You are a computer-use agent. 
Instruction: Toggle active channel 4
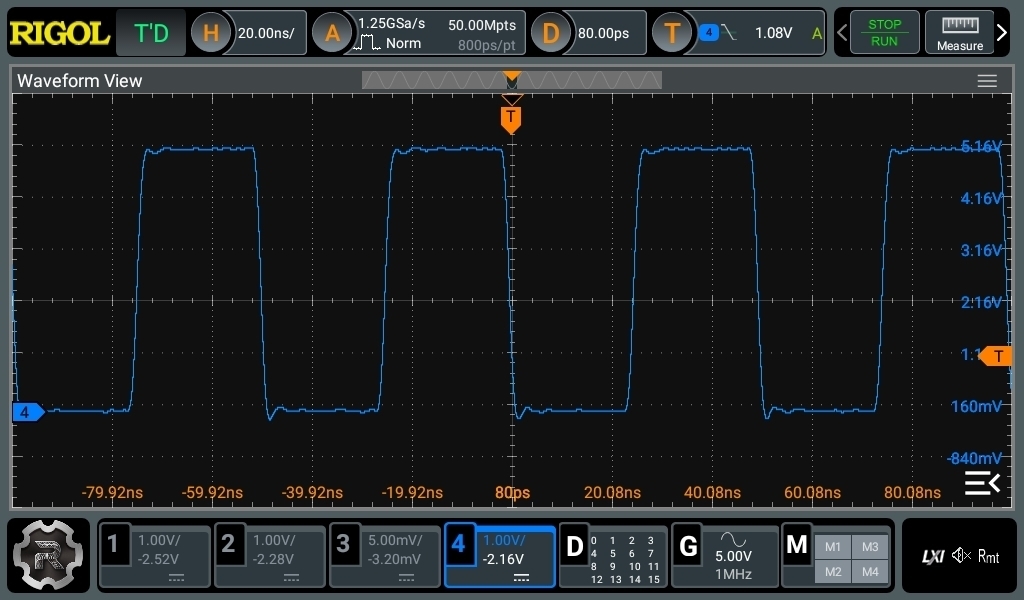pos(458,544)
